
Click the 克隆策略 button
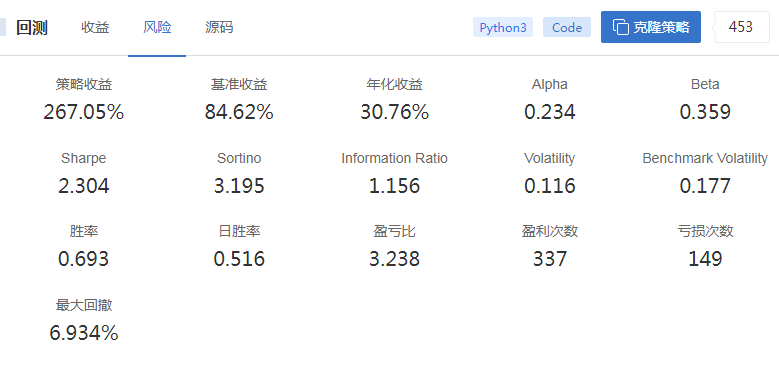point(651,27)
